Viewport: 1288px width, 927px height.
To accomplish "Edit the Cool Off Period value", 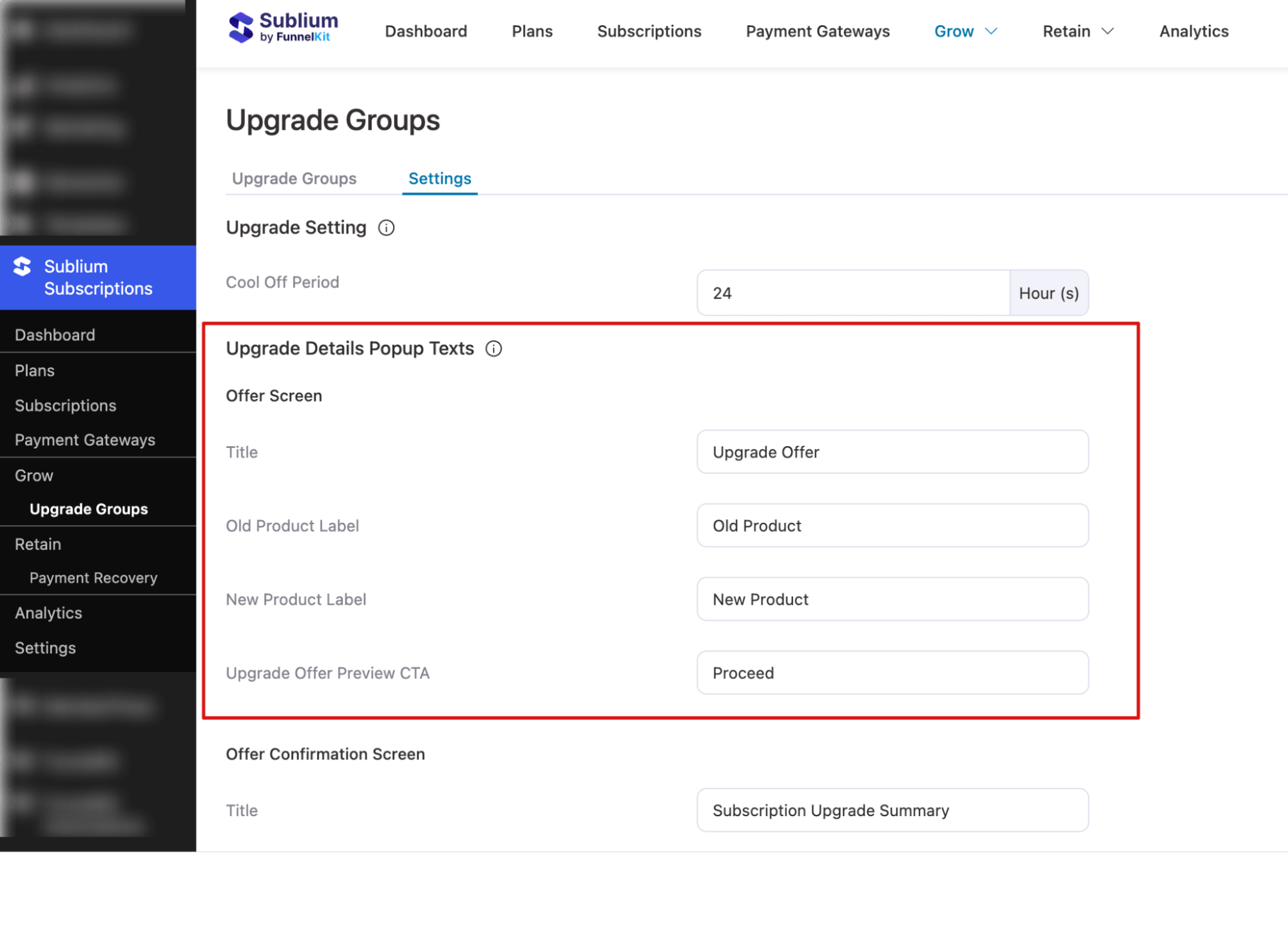I will coord(851,293).
